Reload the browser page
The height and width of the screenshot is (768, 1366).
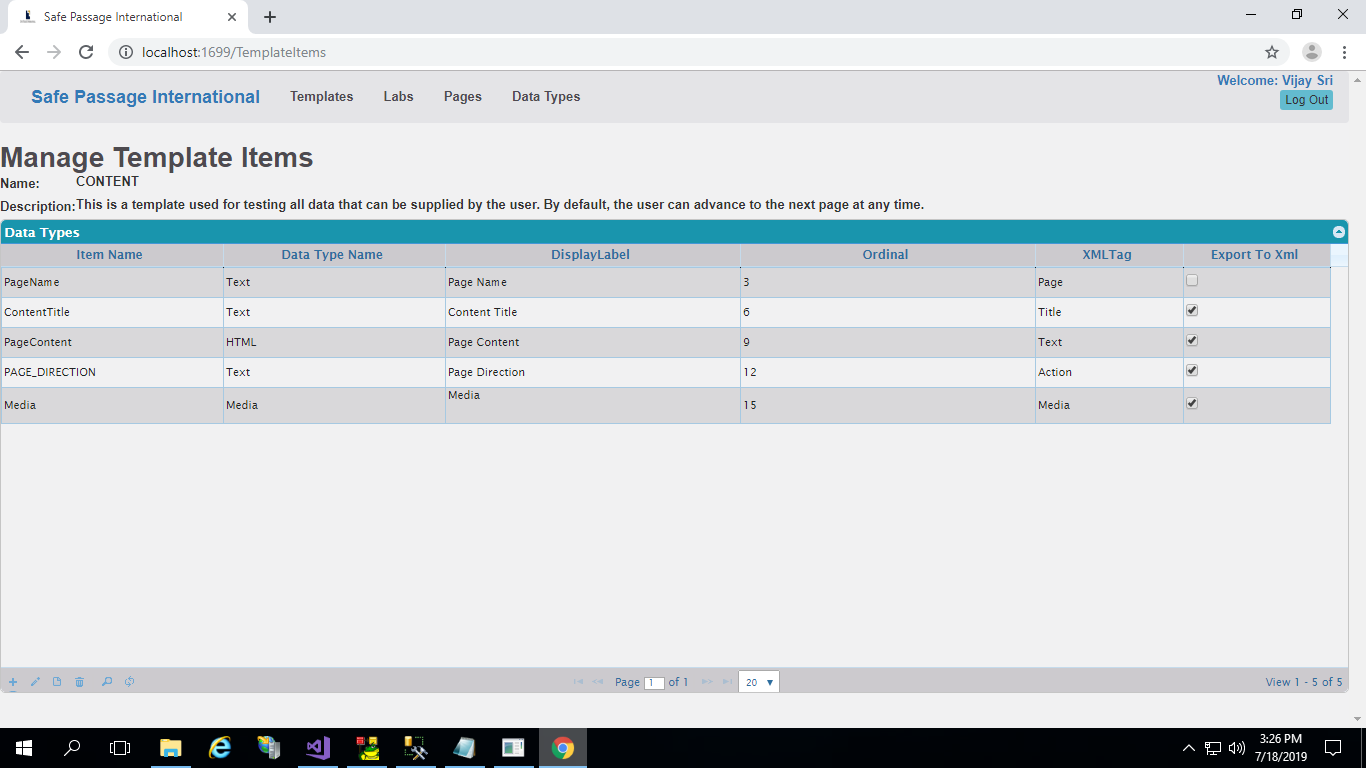(x=86, y=52)
